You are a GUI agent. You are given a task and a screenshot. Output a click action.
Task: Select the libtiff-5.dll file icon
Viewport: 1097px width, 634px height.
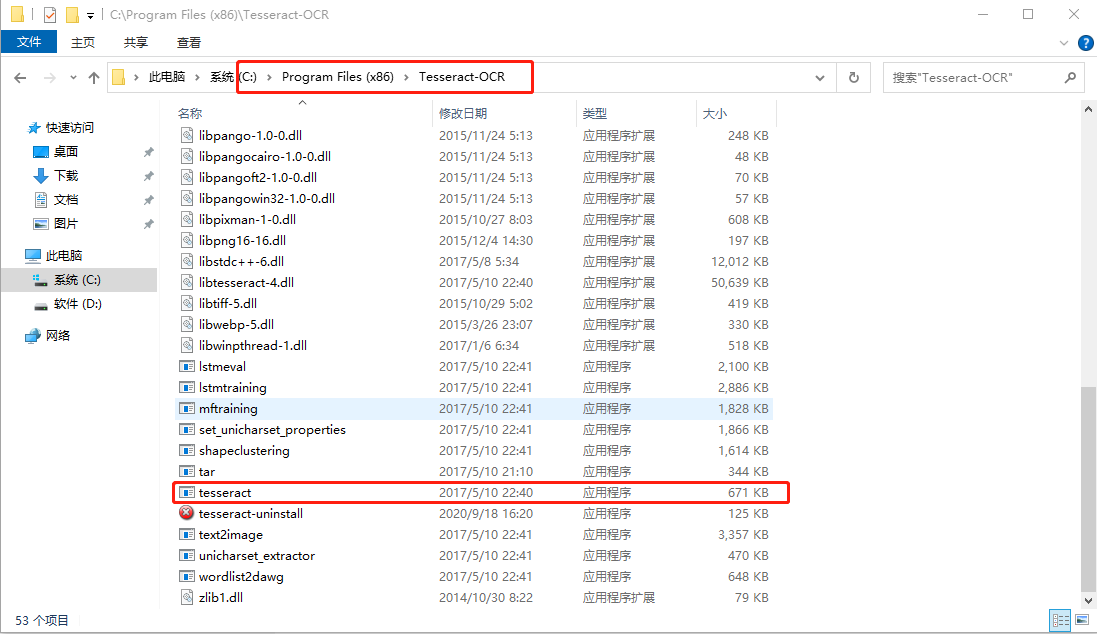[x=187, y=303]
